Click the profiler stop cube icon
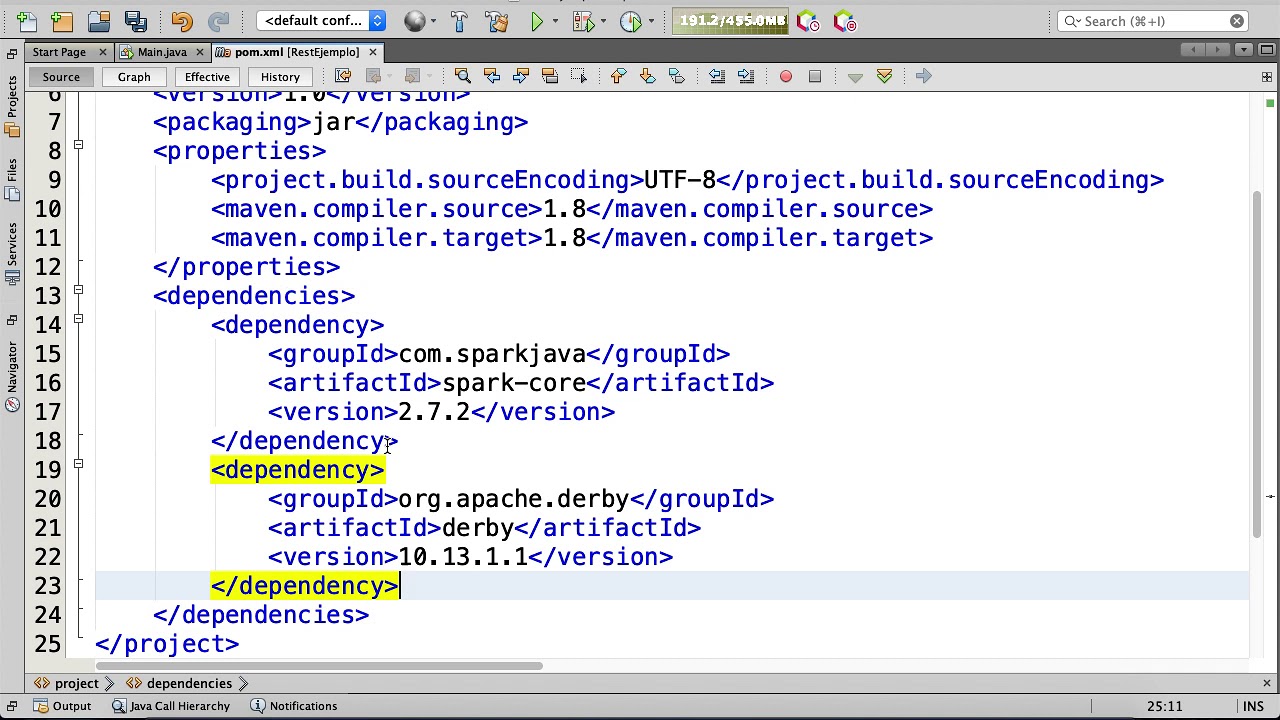Viewport: 1280px width, 720px height. point(845,21)
